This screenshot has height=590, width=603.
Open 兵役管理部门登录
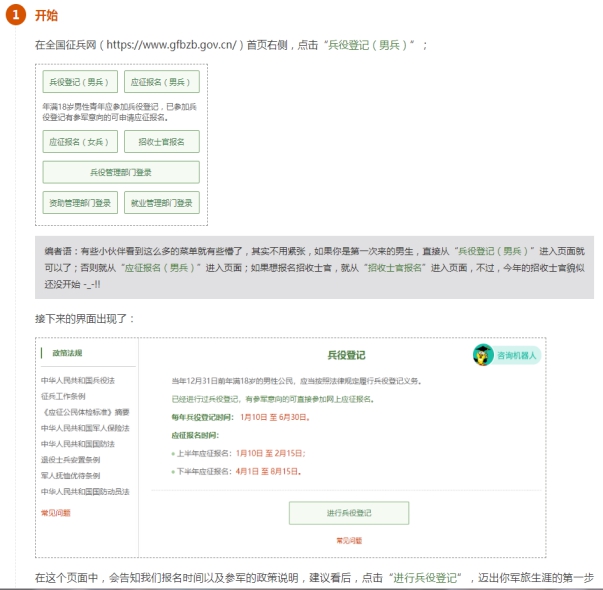(x=121, y=172)
